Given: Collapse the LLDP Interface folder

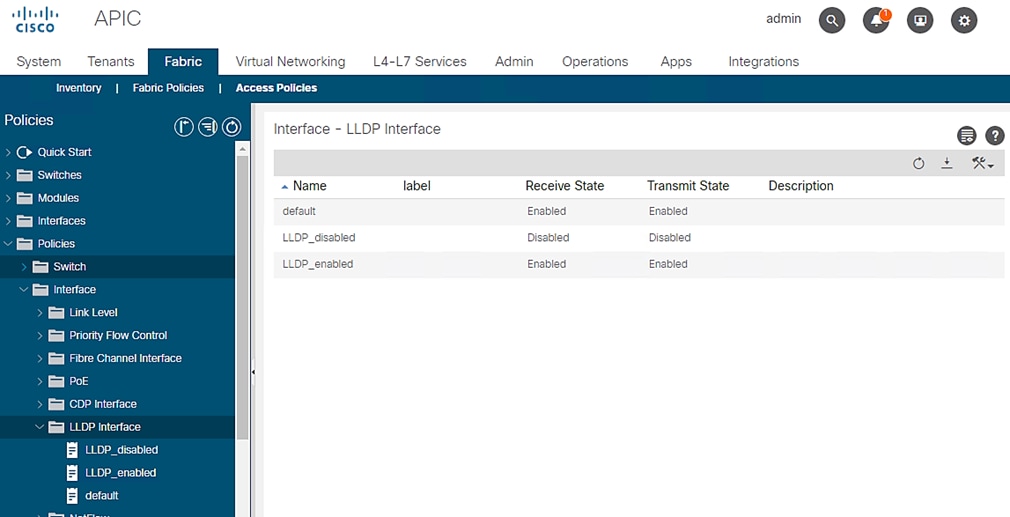Looking at the screenshot, I should (40, 427).
